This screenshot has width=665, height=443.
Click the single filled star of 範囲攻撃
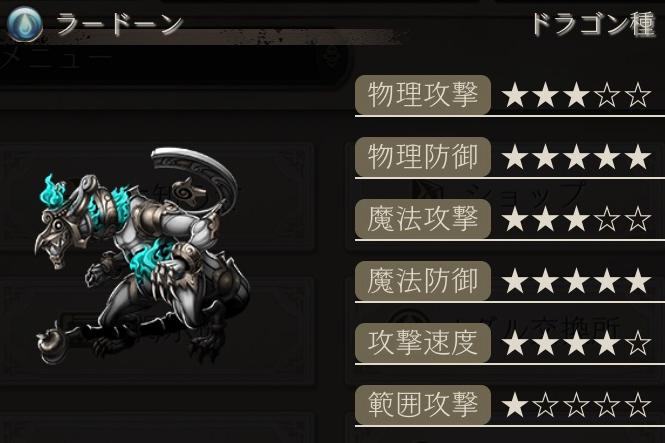coord(515,405)
